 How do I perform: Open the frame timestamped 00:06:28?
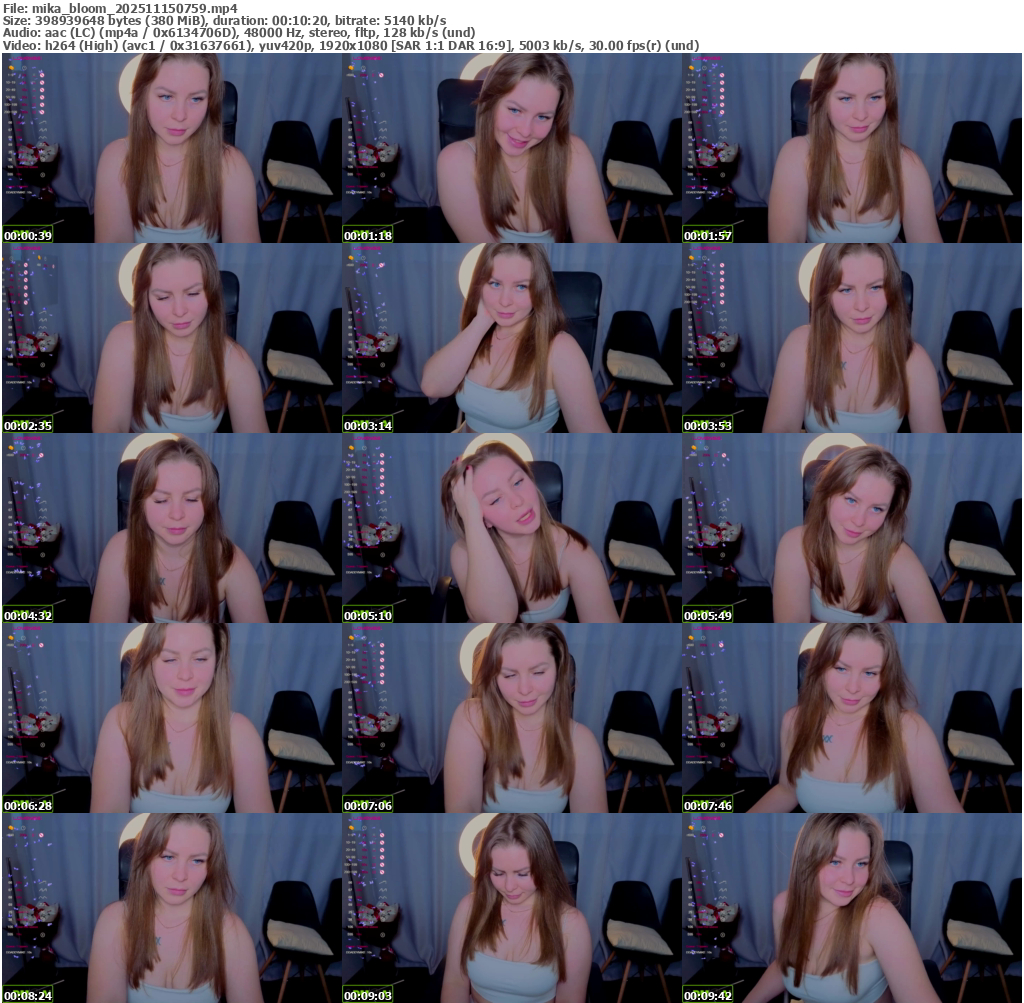point(171,718)
